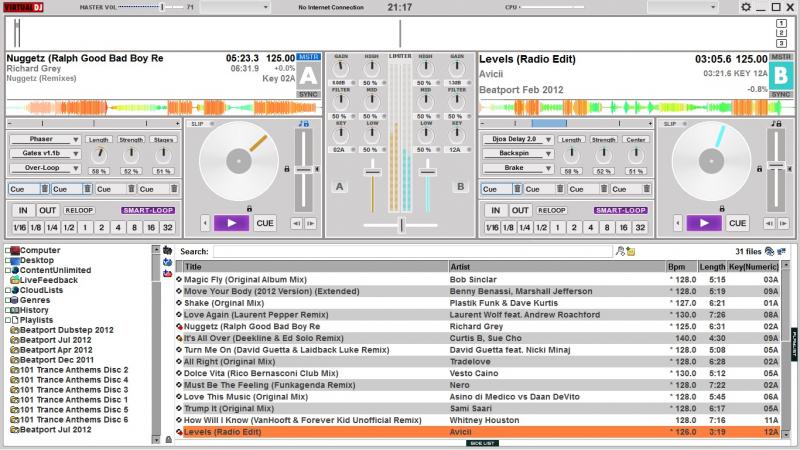The width and height of the screenshot is (800, 450).
Task: Delete deck B's fourth cue point
Action: pos(646,189)
